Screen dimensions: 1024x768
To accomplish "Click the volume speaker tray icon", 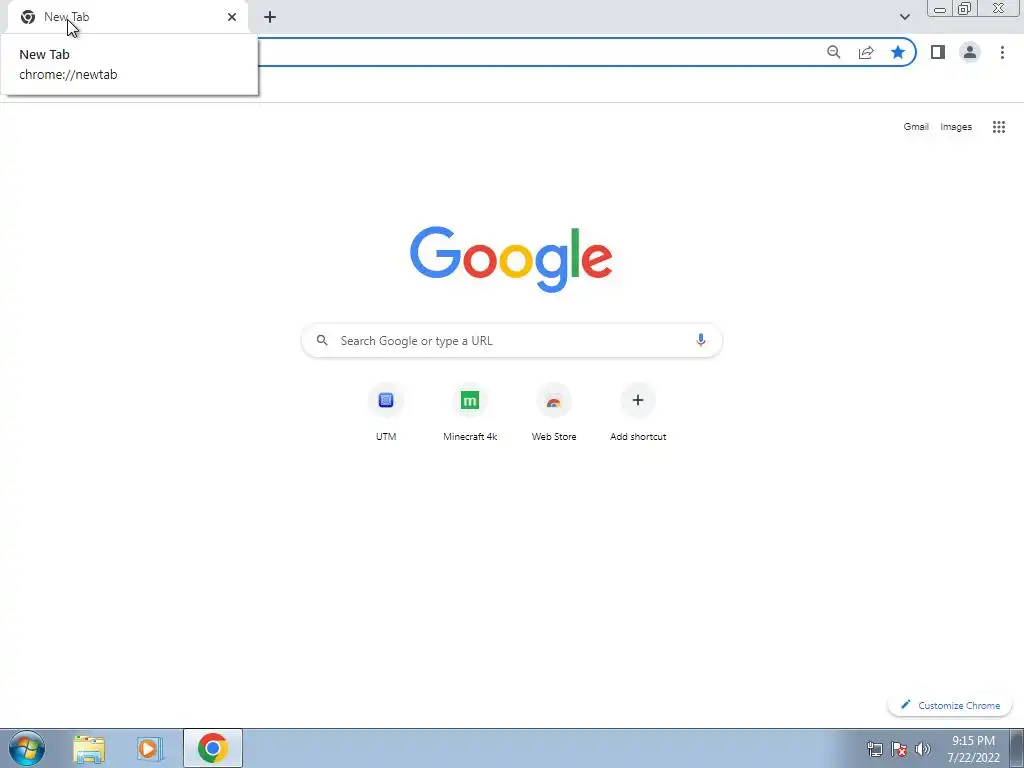I will tap(922, 749).
